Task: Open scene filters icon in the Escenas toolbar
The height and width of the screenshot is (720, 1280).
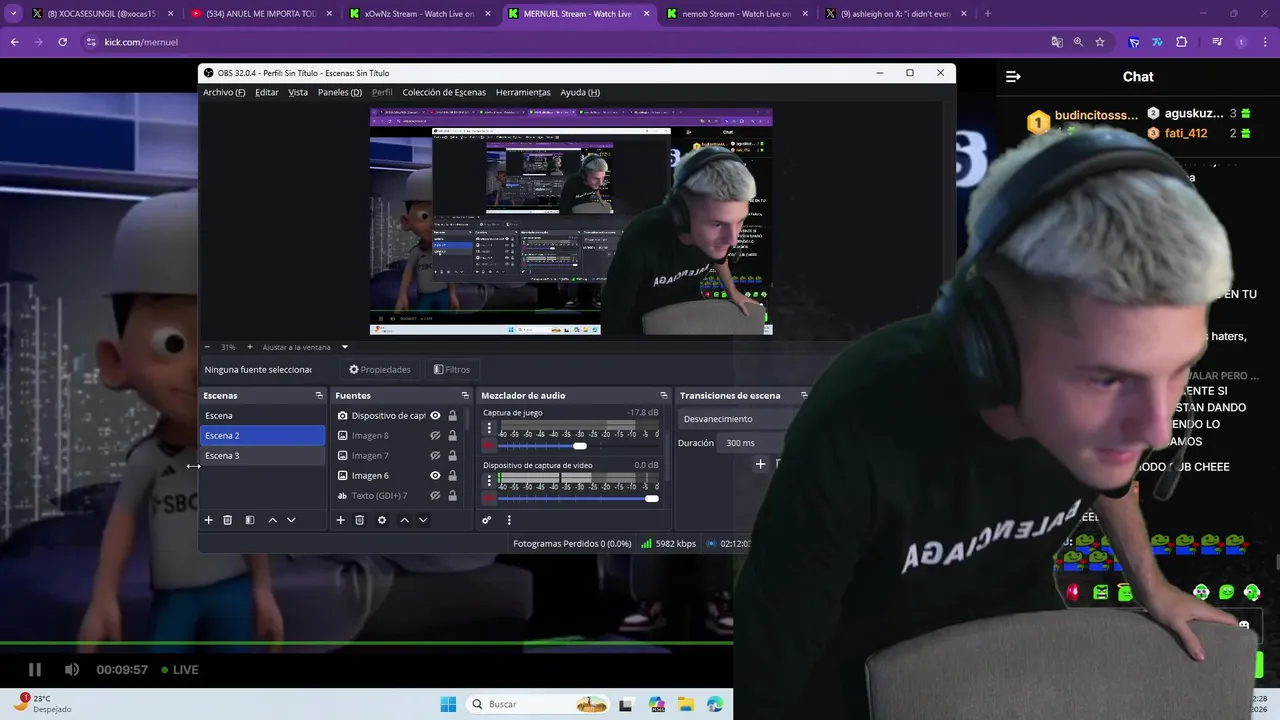Action: point(250,520)
